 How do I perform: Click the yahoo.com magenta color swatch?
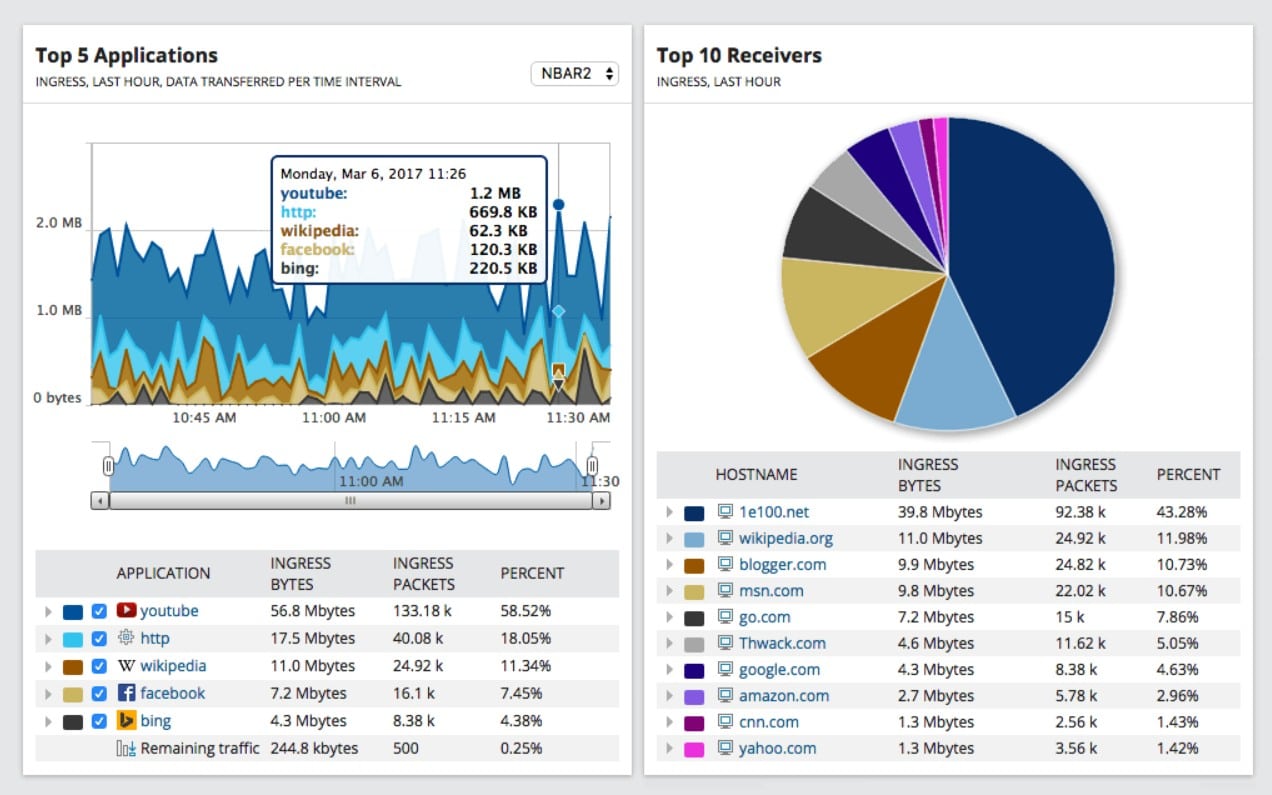pyautogui.click(x=694, y=749)
